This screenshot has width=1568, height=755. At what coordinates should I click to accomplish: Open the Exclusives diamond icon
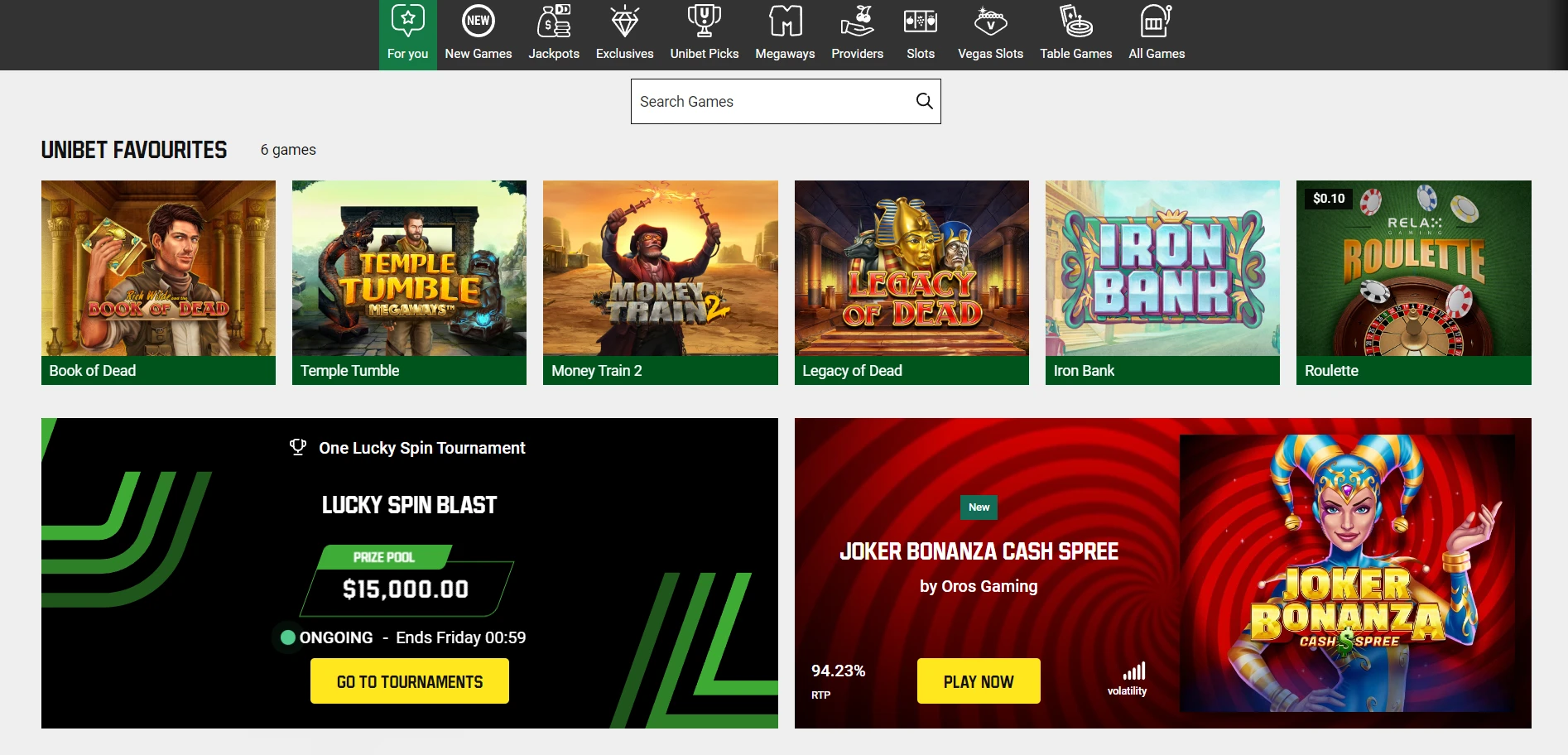click(624, 21)
